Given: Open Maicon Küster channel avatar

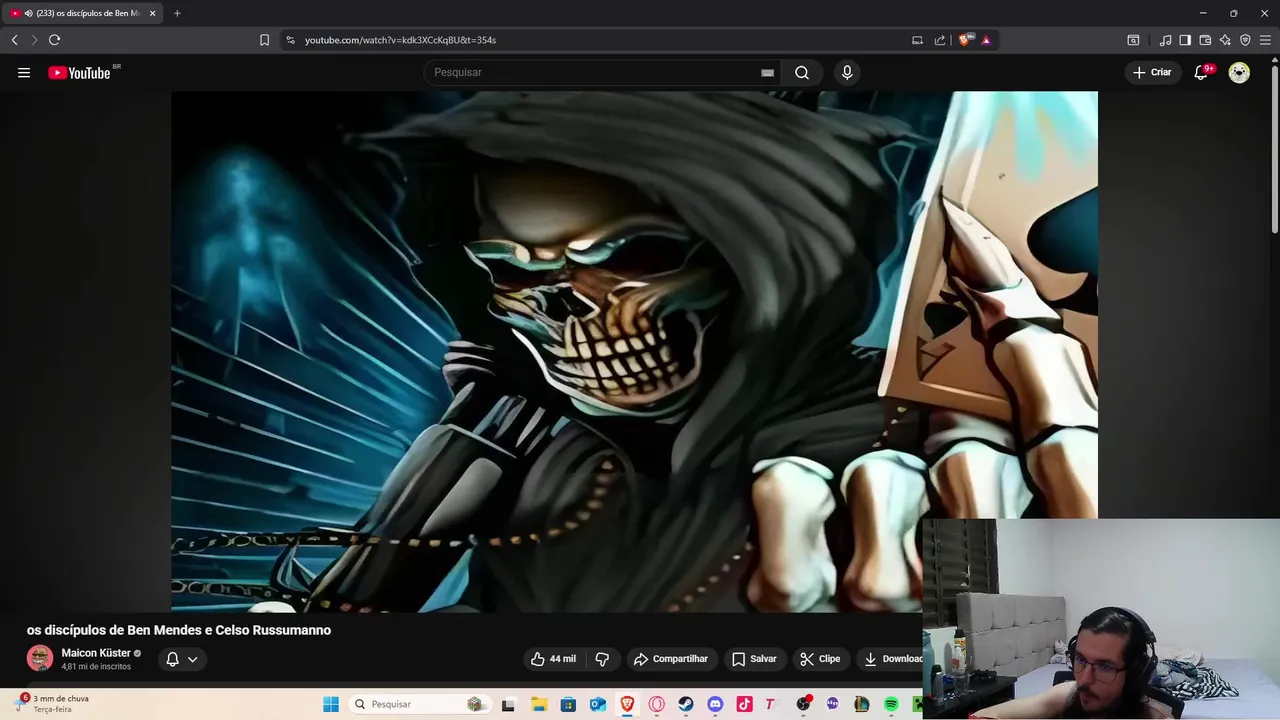Looking at the screenshot, I should (x=40, y=658).
